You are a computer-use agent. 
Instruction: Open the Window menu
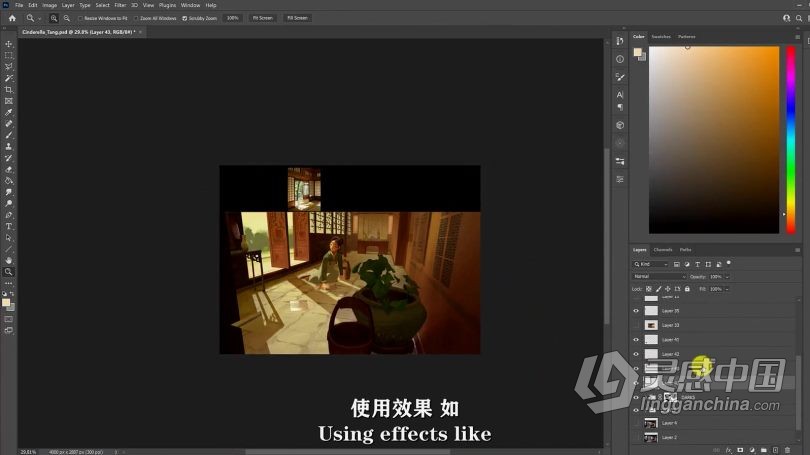pyautogui.click(x=190, y=5)
